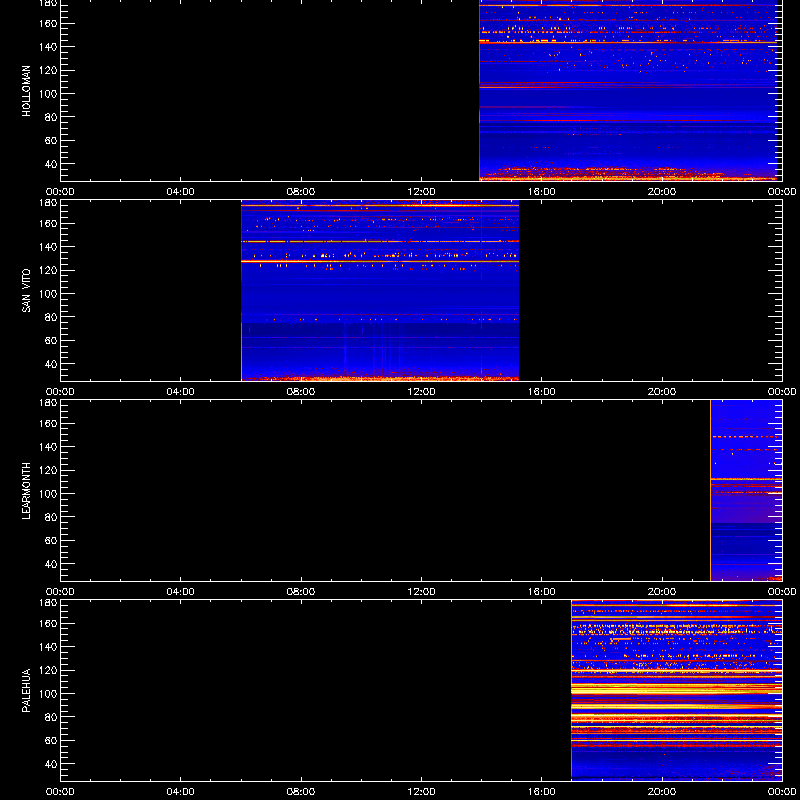Click the 12:00 time label below Learmonth panel
Screen dimensions: 800x800
(x=421, y=592)
